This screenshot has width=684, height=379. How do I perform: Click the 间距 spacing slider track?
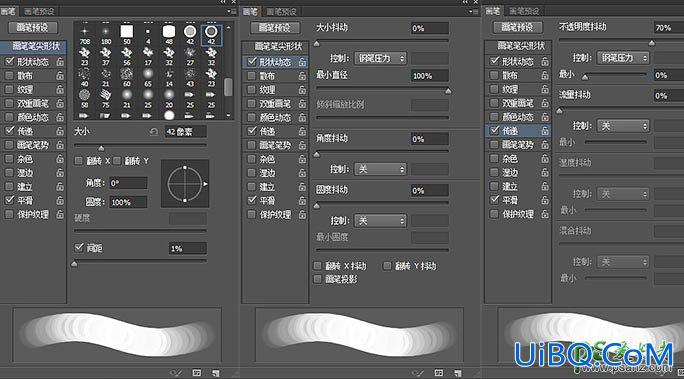pyautogui.click(x=140, y=261)
